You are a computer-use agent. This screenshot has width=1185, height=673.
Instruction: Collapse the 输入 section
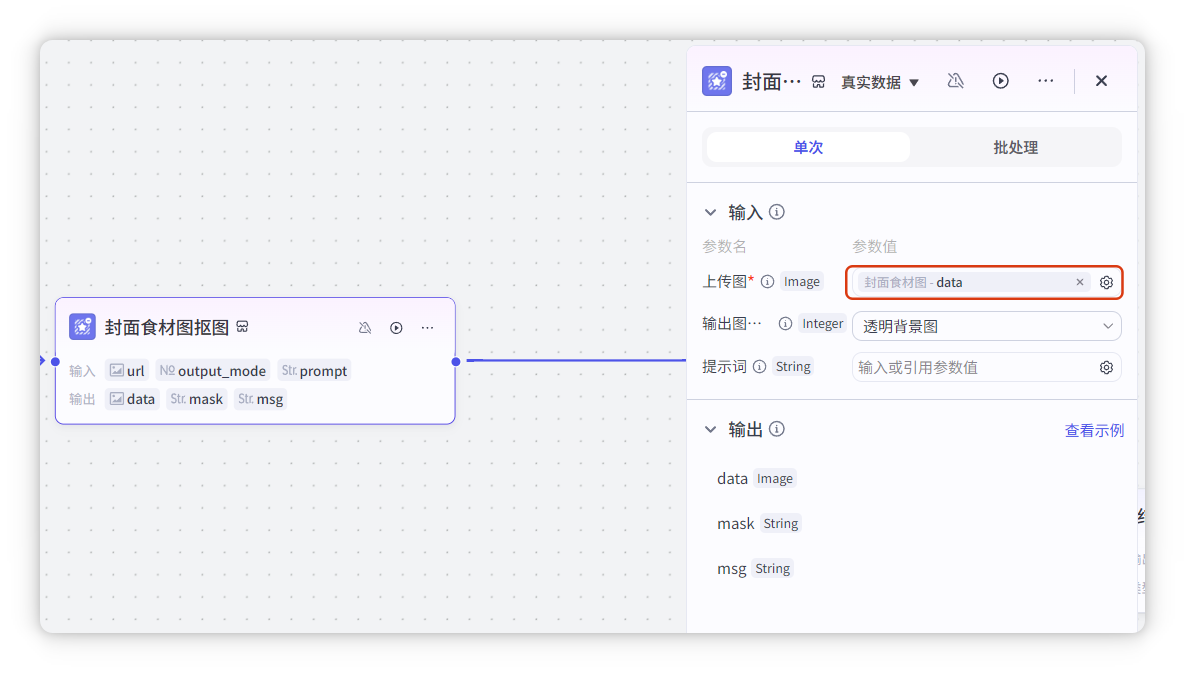pyautogui.click(x=711, y=212)
